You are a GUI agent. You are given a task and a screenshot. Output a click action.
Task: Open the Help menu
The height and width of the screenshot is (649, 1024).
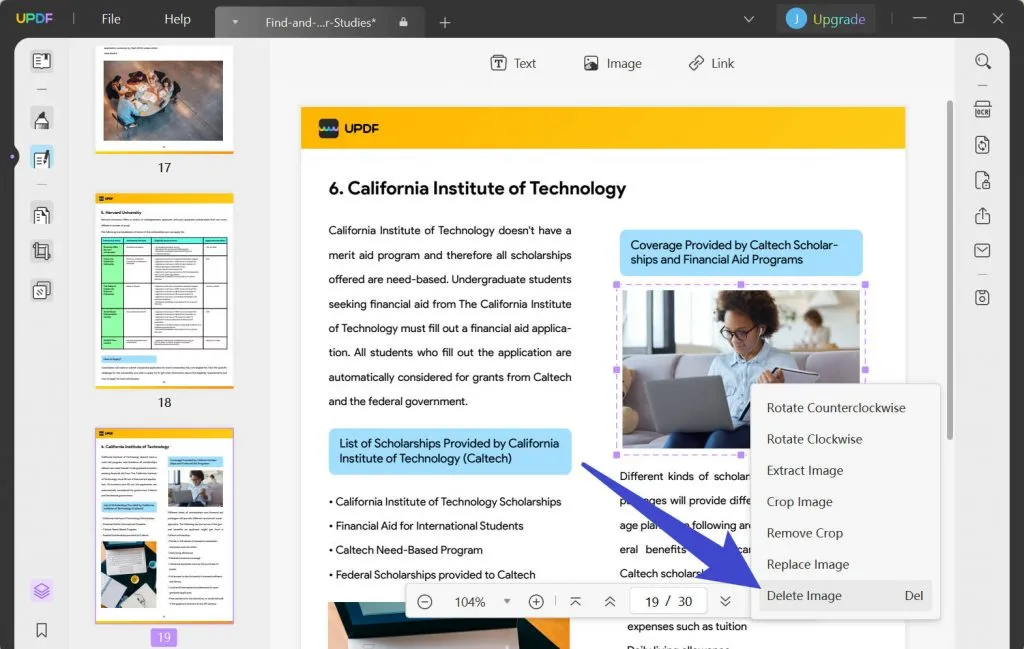177,19
